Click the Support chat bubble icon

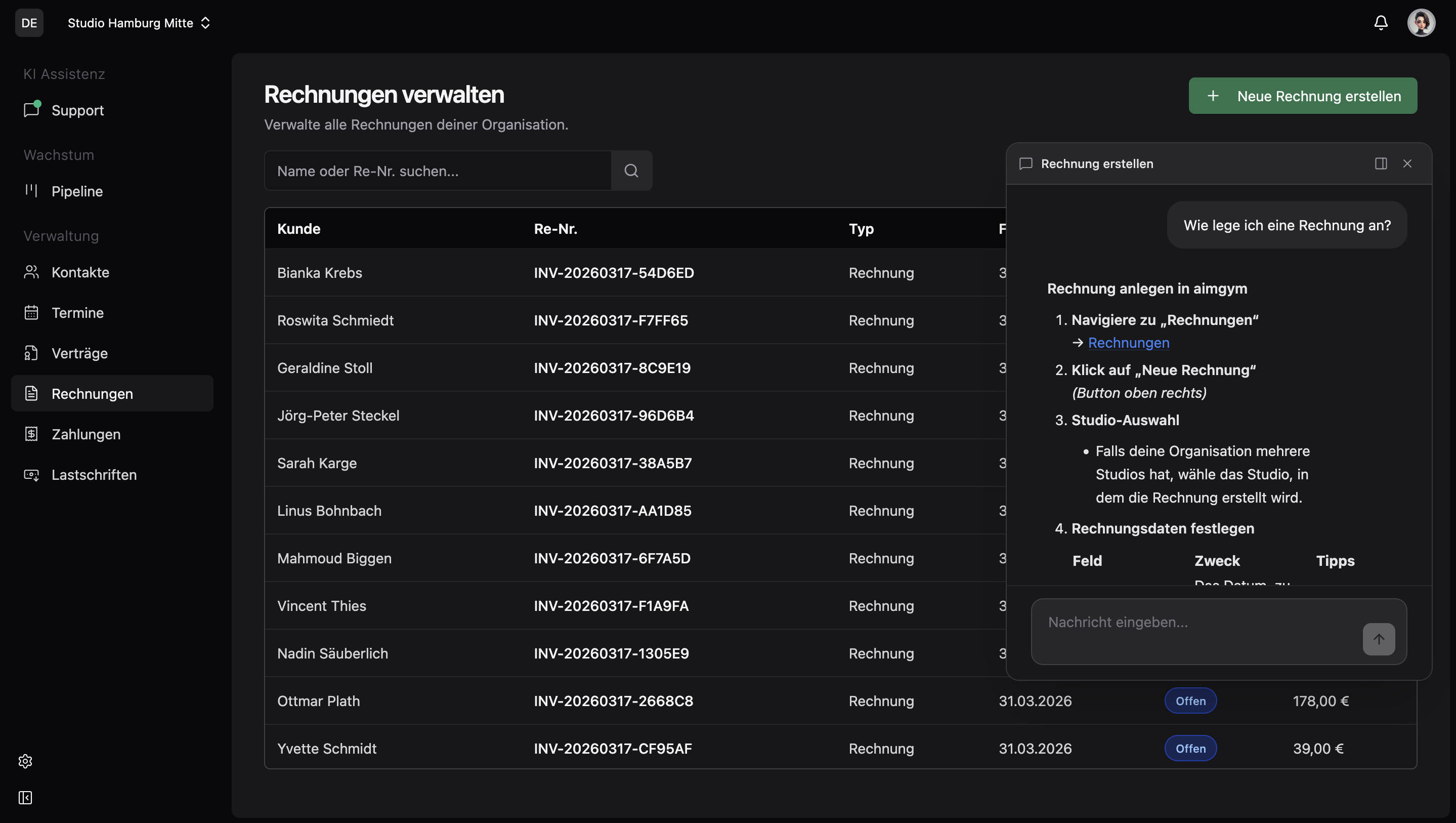(32, 110)
